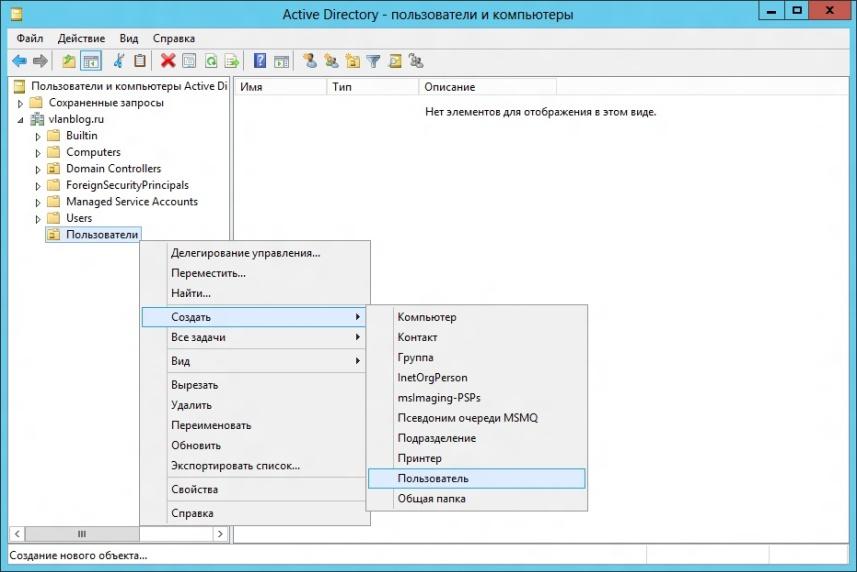Open Help via the blue question-mark icon
This screenshot has width=857, height=572.
click(260, 61)
